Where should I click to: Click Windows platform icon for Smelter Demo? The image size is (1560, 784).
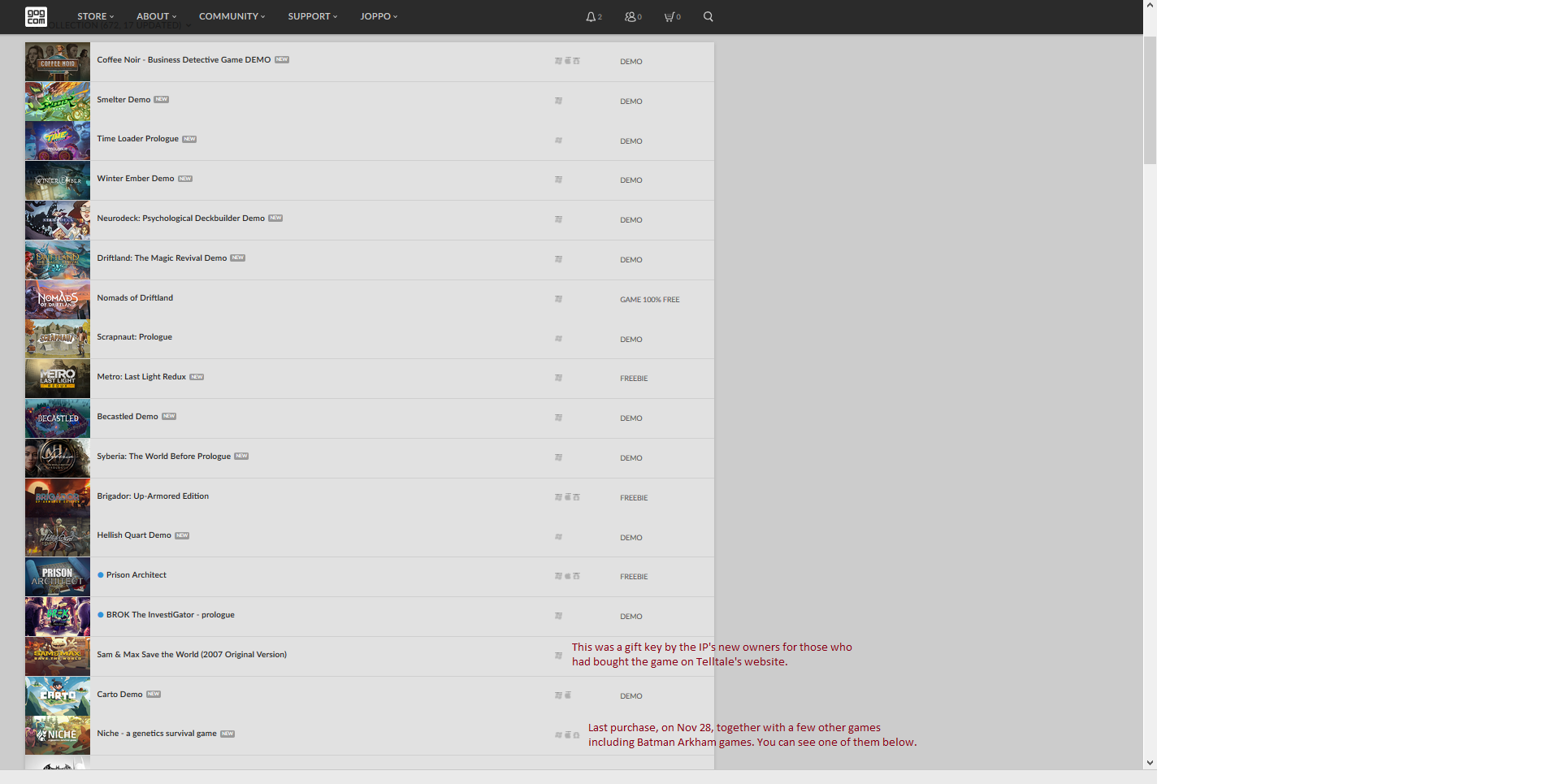click(558, 101)
